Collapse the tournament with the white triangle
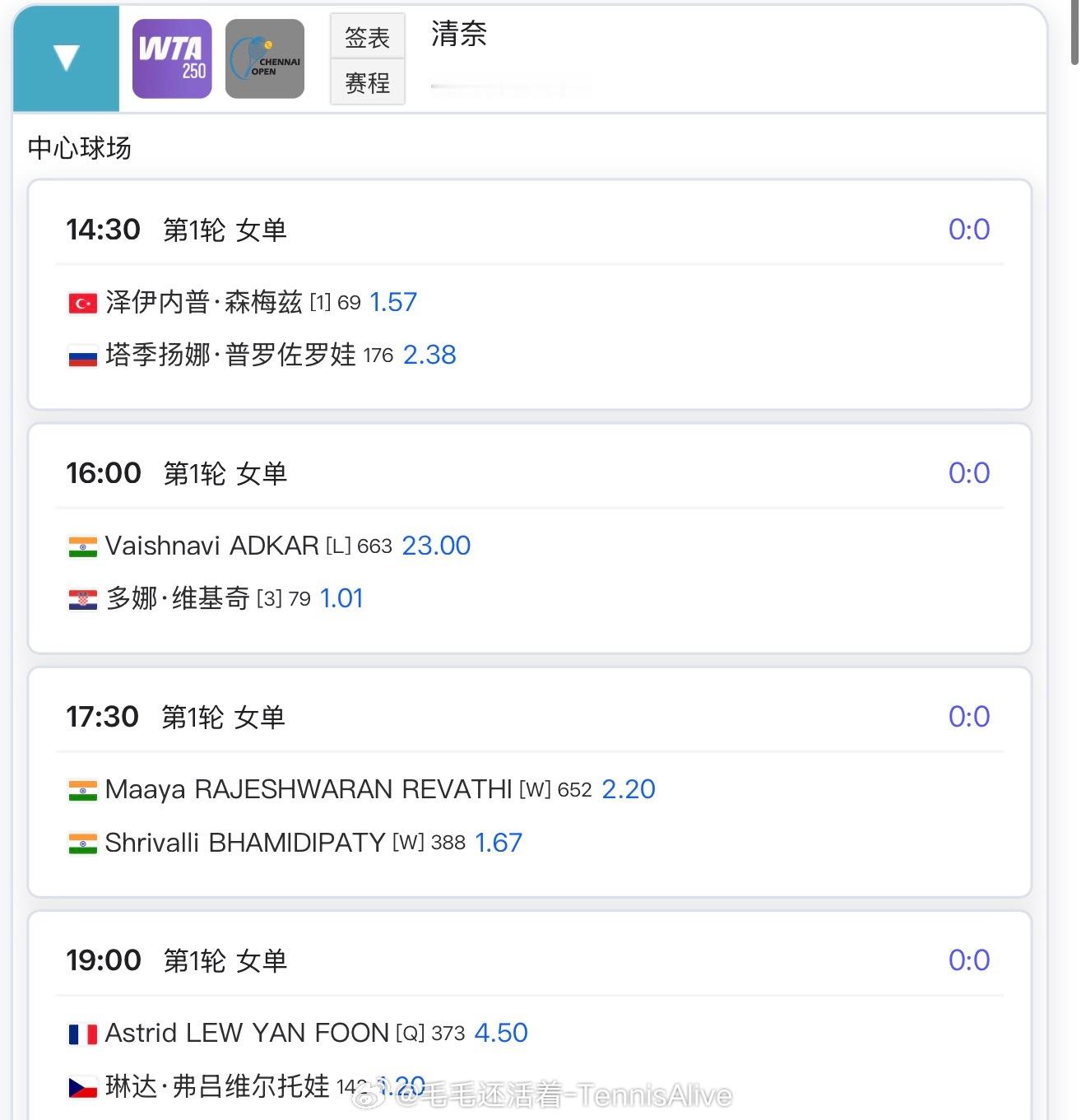This screenshot has width=1086, height=1120. 66,58
